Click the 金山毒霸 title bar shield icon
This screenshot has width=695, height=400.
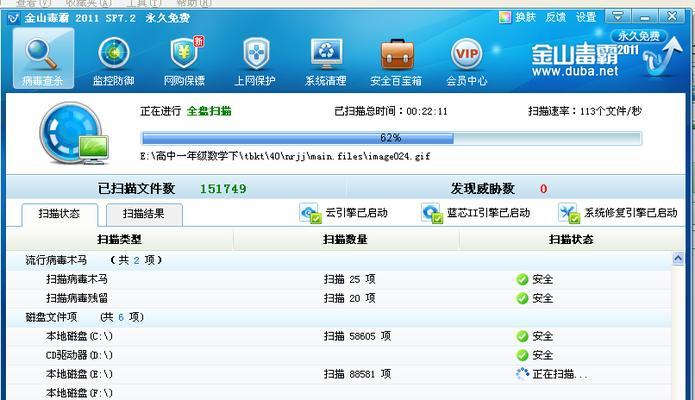point(14,18)
